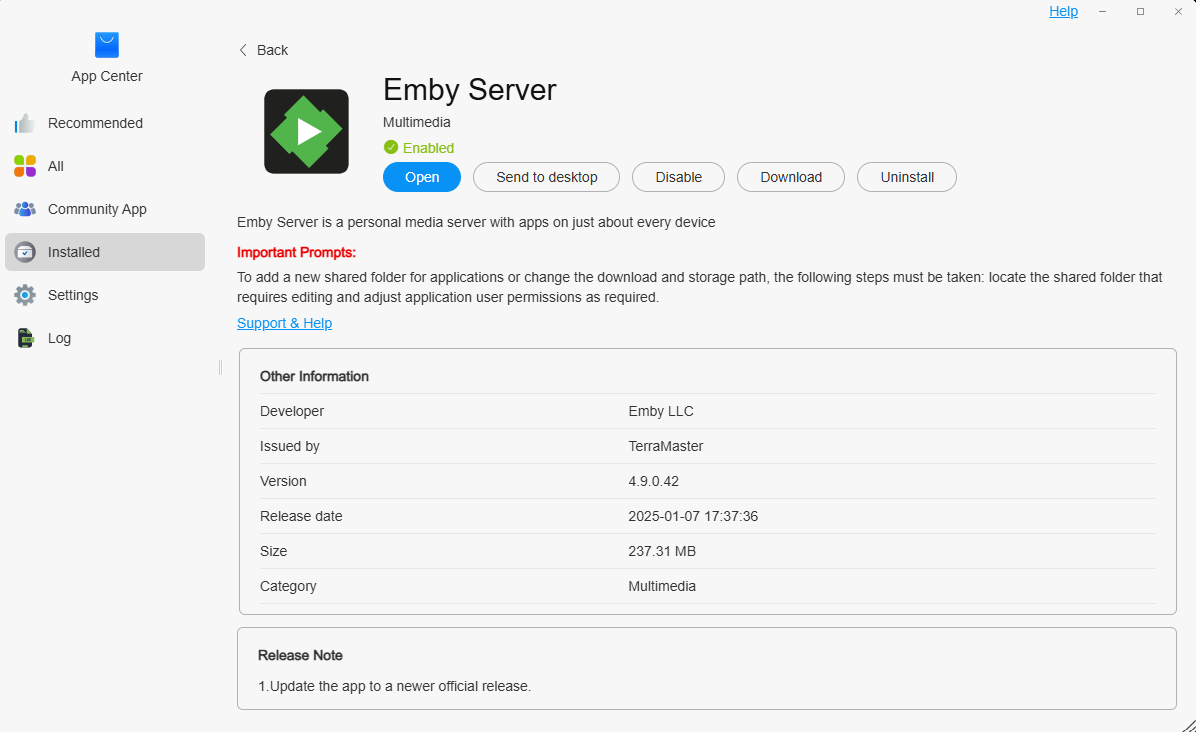Launch Emby Server with Open button
1196x732 pixels.
421,177
